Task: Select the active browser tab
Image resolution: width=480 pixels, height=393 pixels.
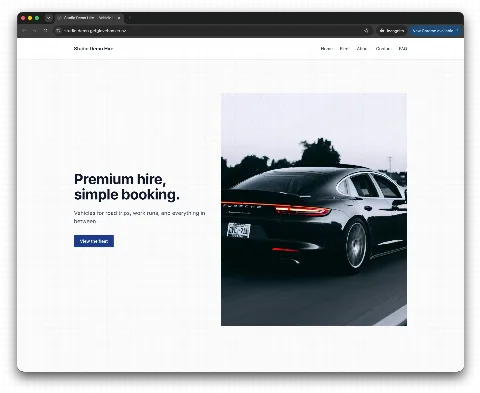Action: pyautogui.click(x=89, y=18)
